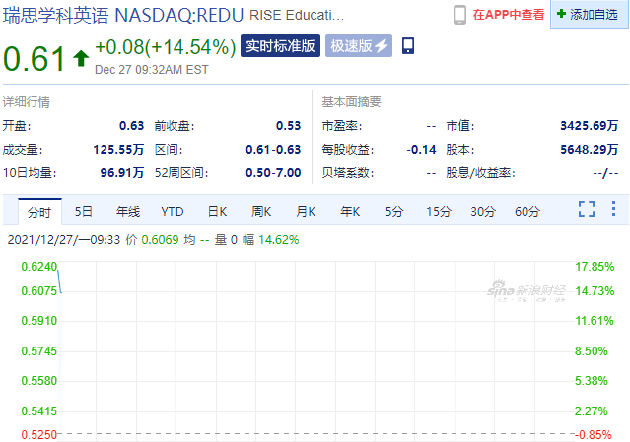Click the phone icon beside 在APP中查看
Viewport: 630px width, 442px height.
(x=460, y=15)
